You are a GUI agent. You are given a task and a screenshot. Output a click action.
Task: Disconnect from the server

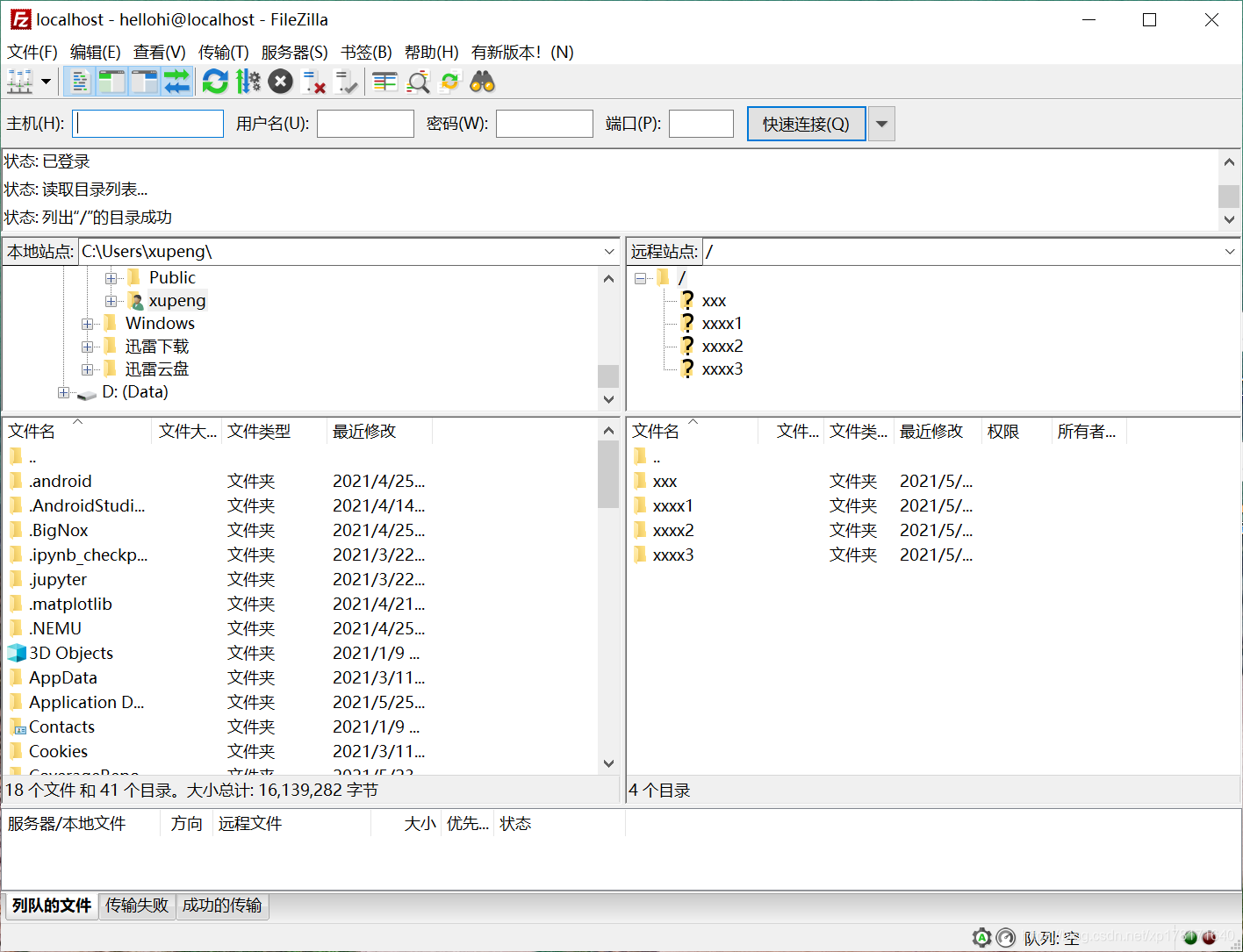tap(313, 81)
